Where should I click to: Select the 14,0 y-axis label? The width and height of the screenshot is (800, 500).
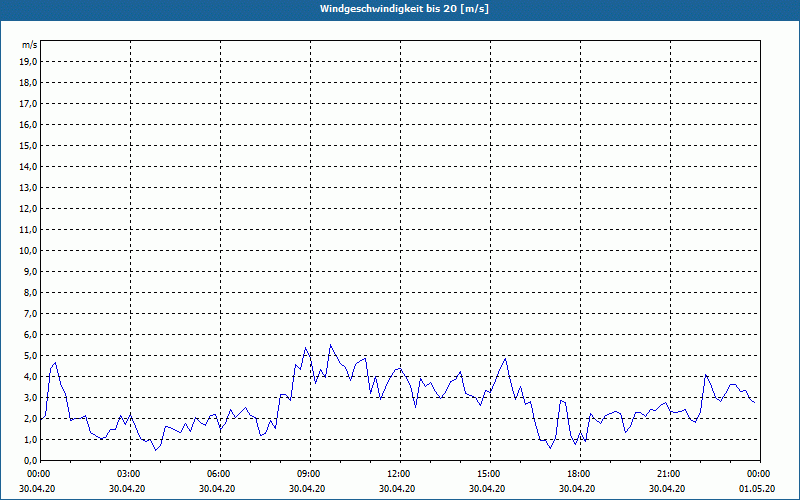coord(29,166)
